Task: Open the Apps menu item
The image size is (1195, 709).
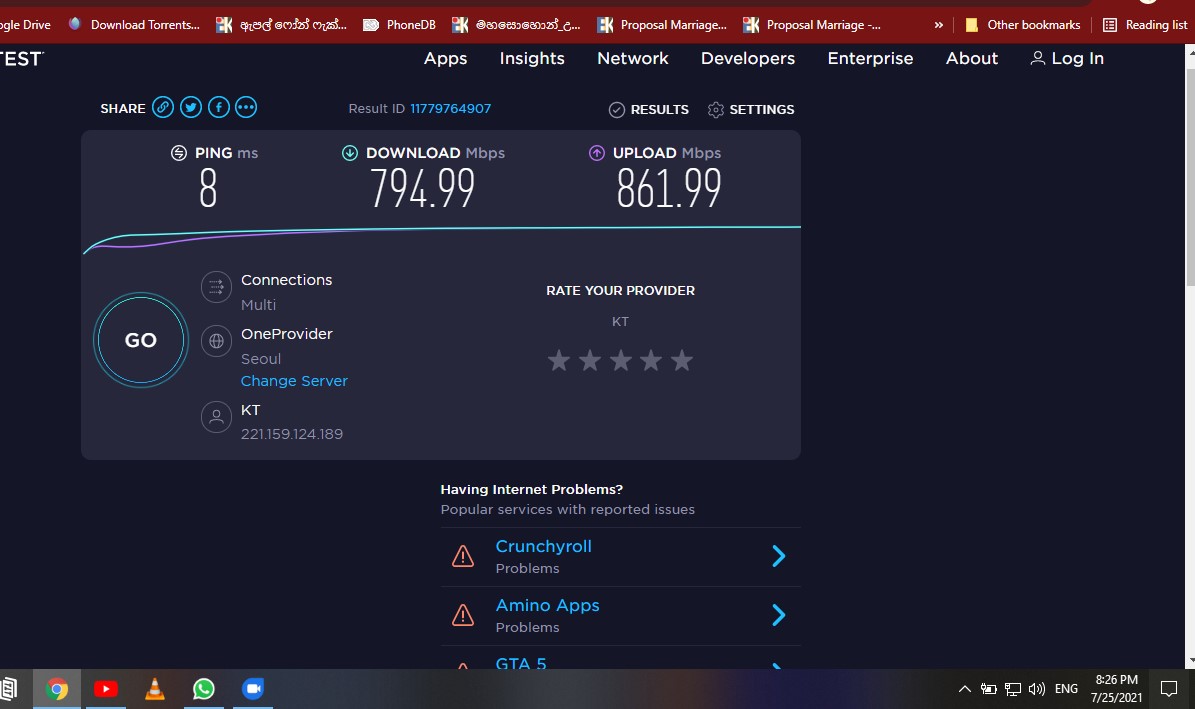Action: coord(445,59)
